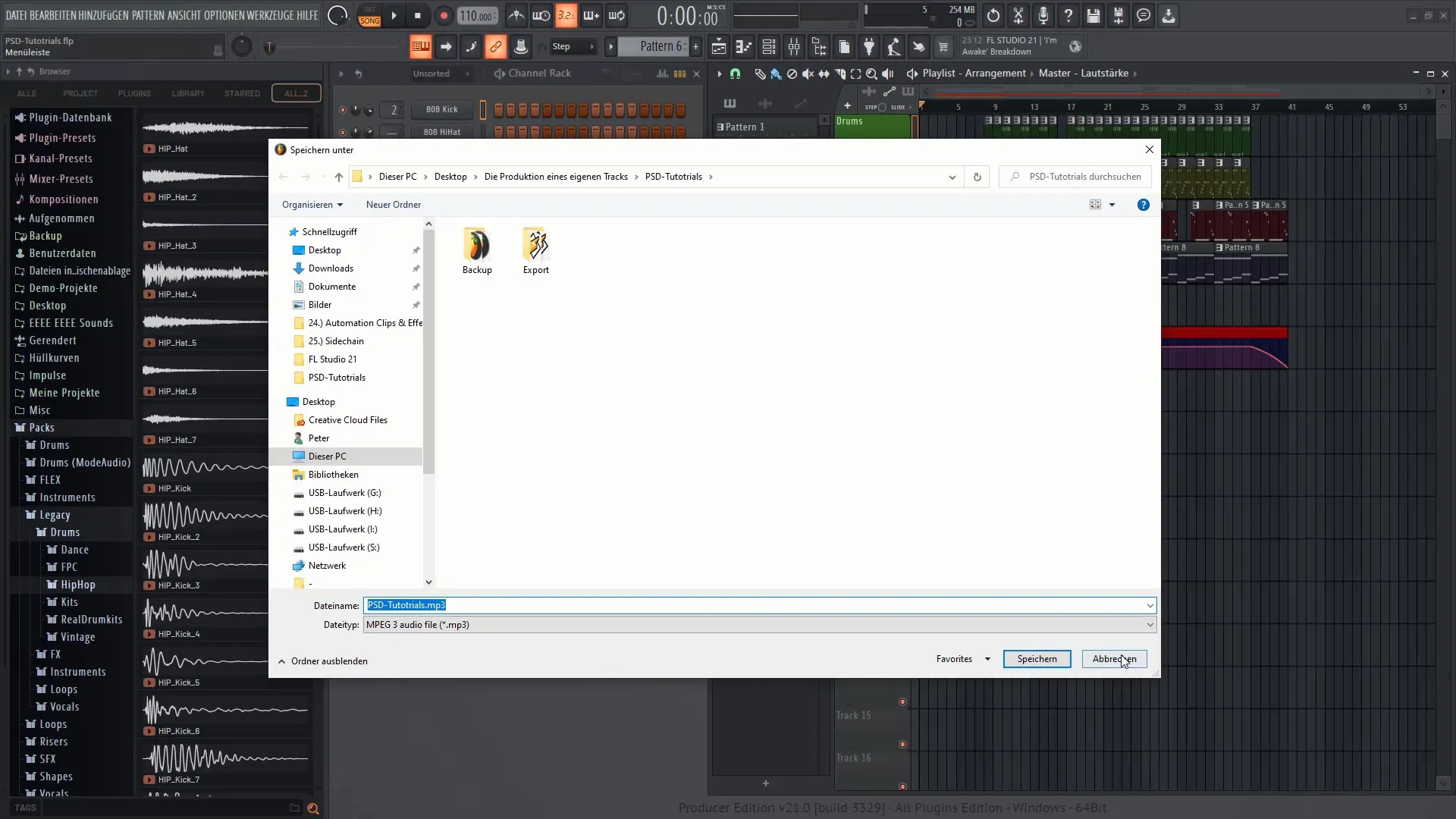Check the Starred tab in browser panel
This screenshot has width=1456, height=819.
[242, 93]
